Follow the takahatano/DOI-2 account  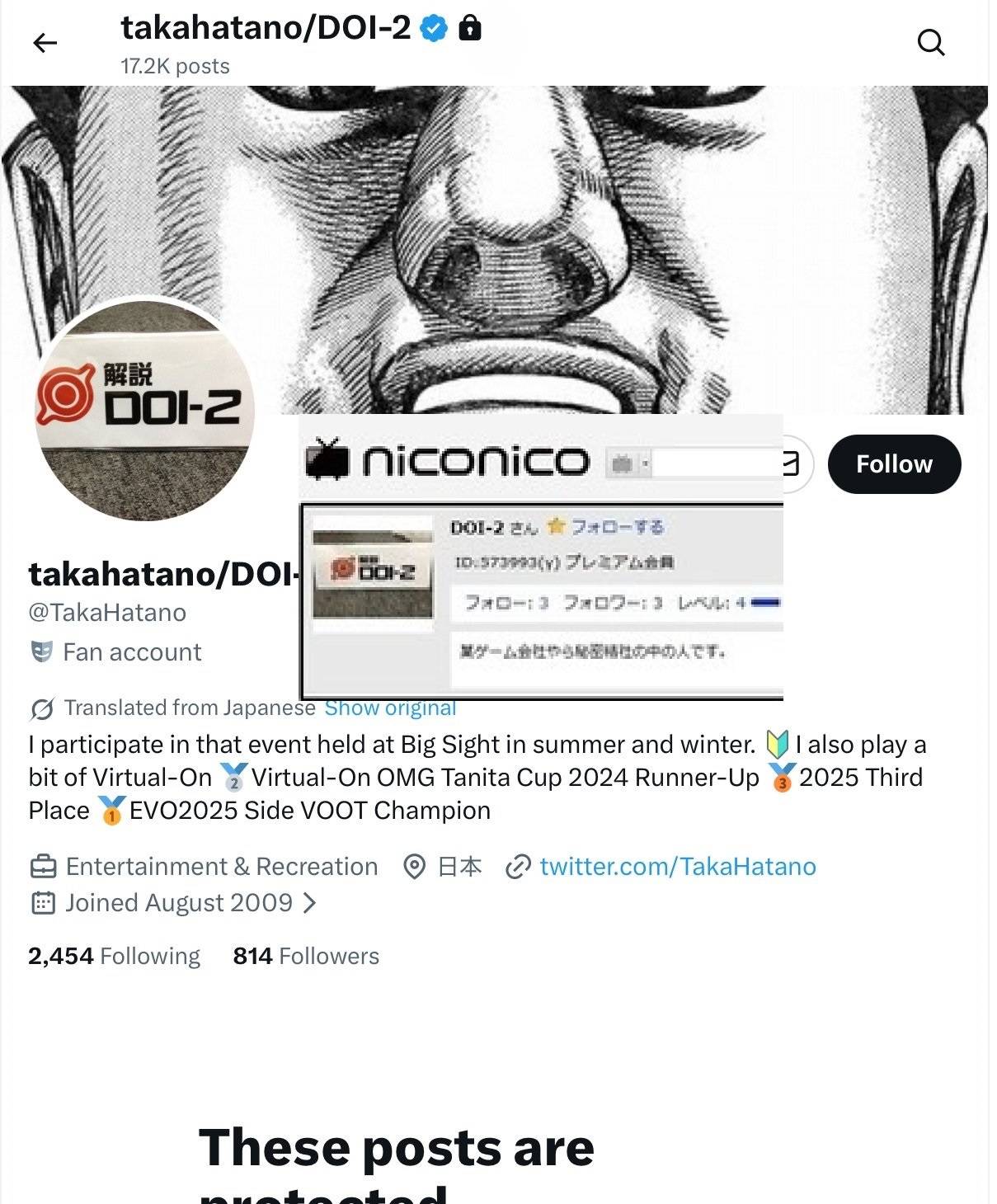point(894,464)
